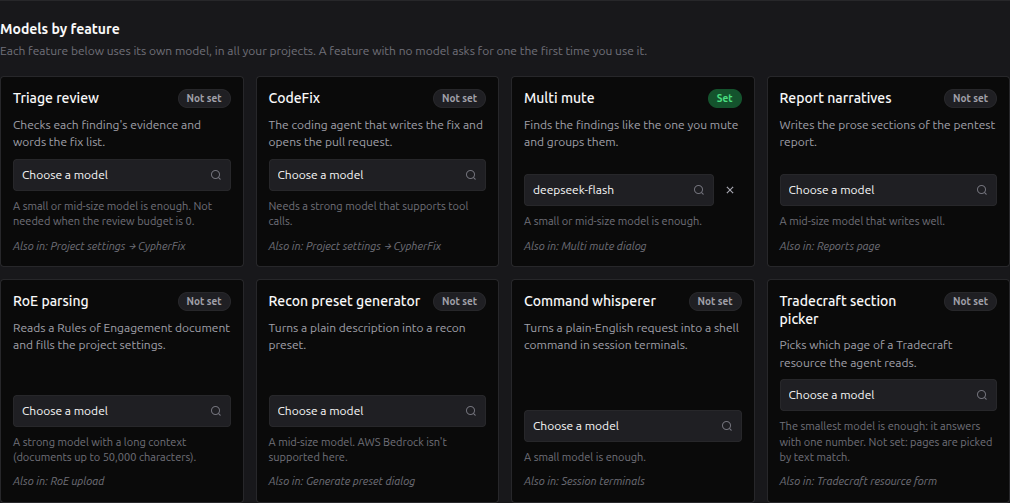Click the green Set badge on Multi mute

click(x=725, y=99)
